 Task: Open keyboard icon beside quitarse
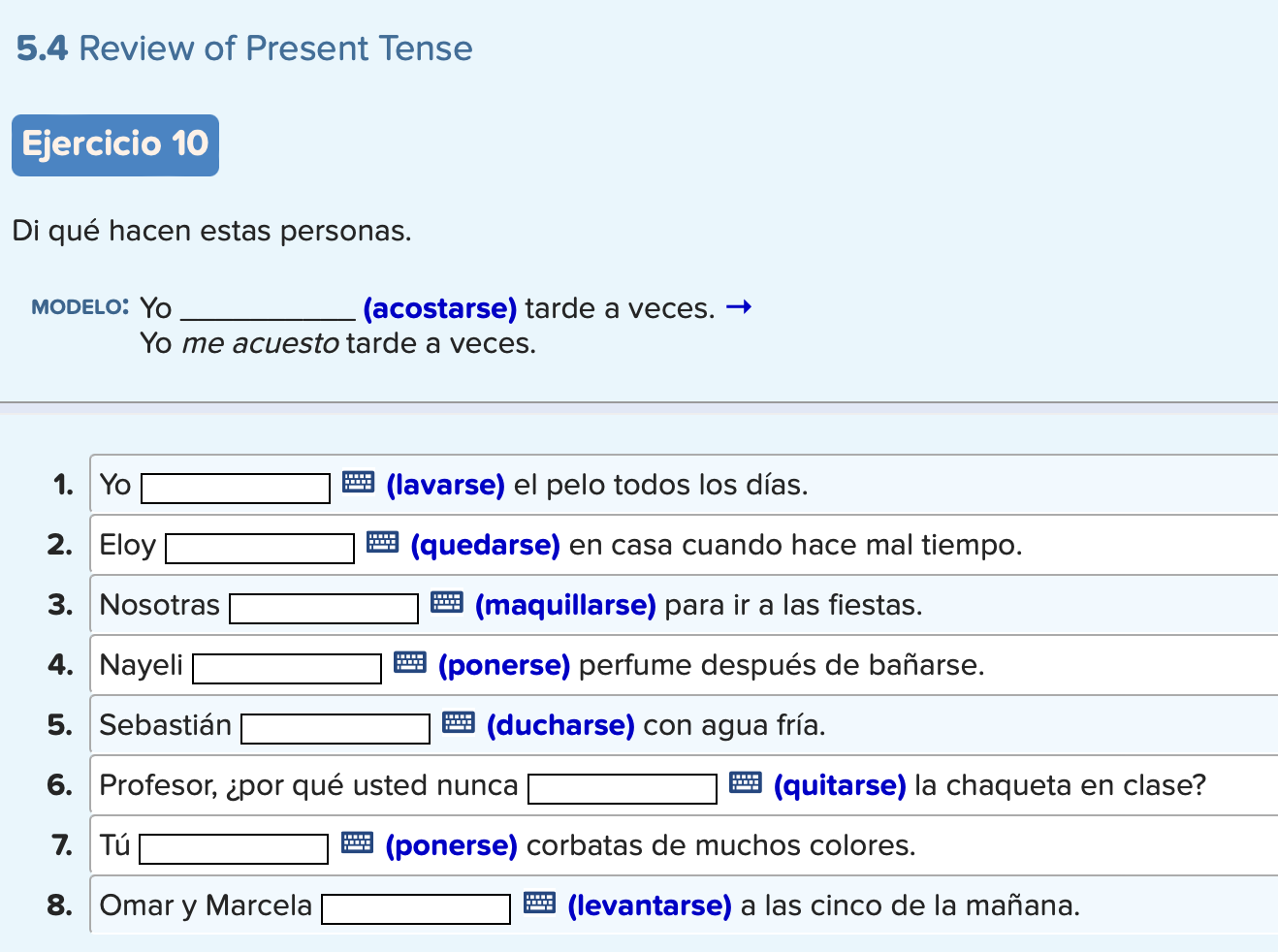(x=746, y=782)
